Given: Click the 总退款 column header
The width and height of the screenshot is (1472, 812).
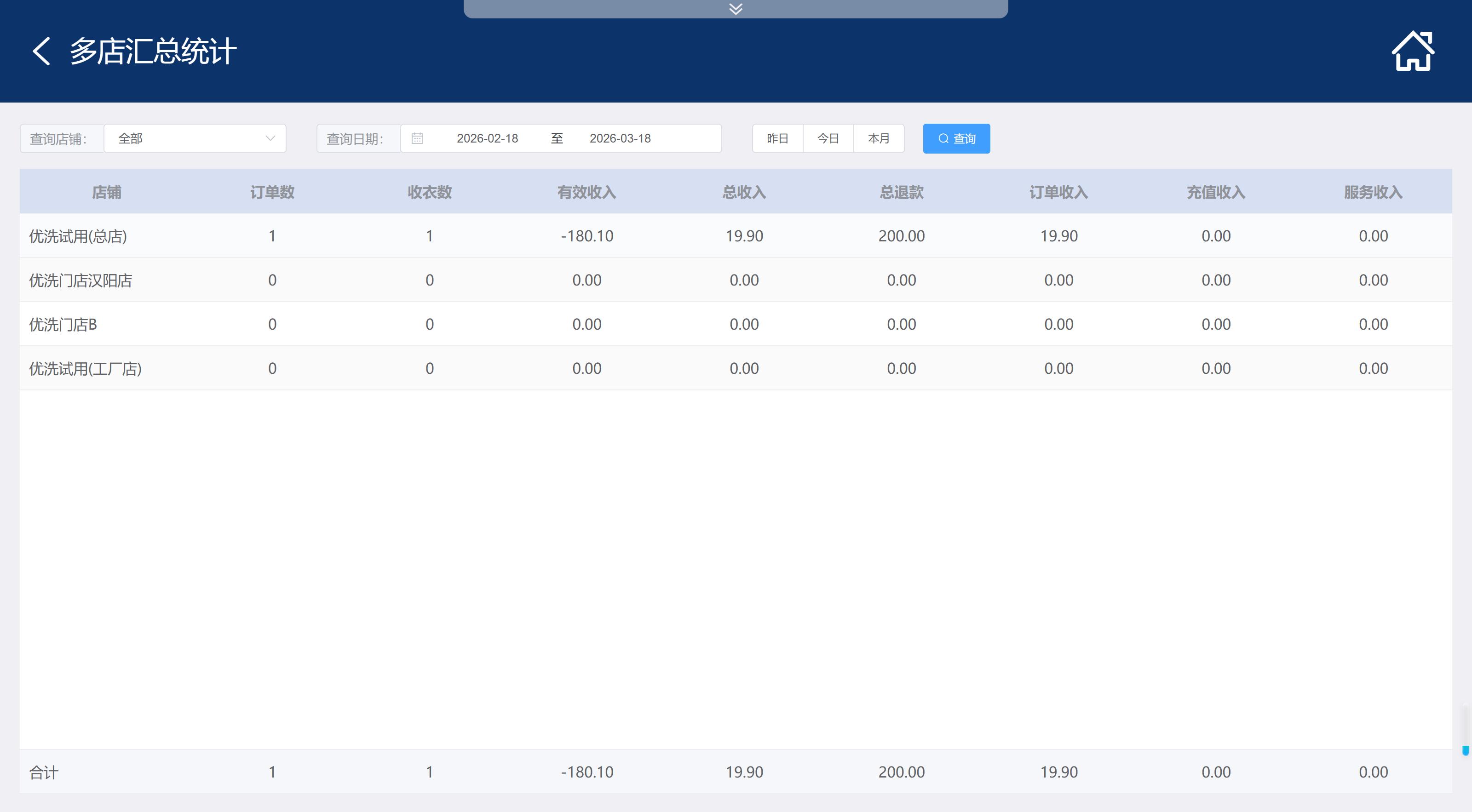Looking at the screenshot, I should [901, 192].
